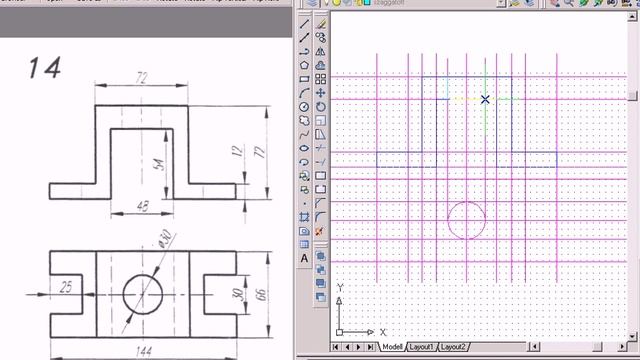Open the layer dropdown list arrow
Screen dimensions: 640x360
(501, 3)
